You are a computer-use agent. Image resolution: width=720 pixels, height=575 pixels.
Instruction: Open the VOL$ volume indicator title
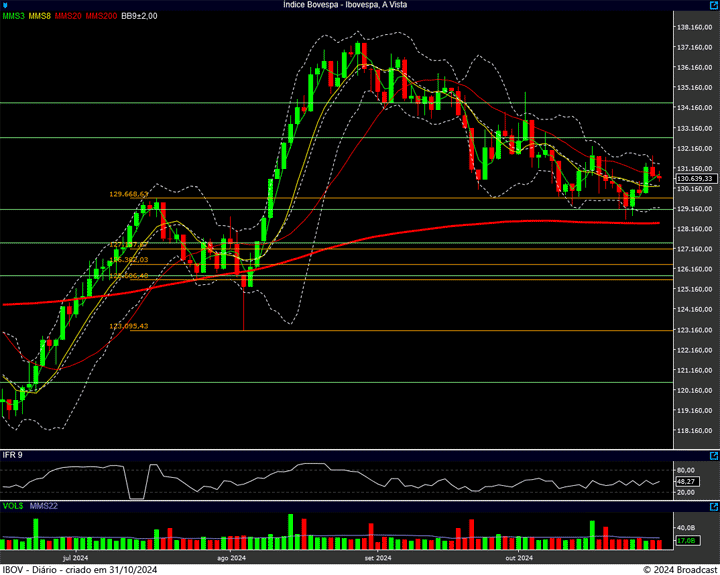pyautogui.click(x=13, y=506)
